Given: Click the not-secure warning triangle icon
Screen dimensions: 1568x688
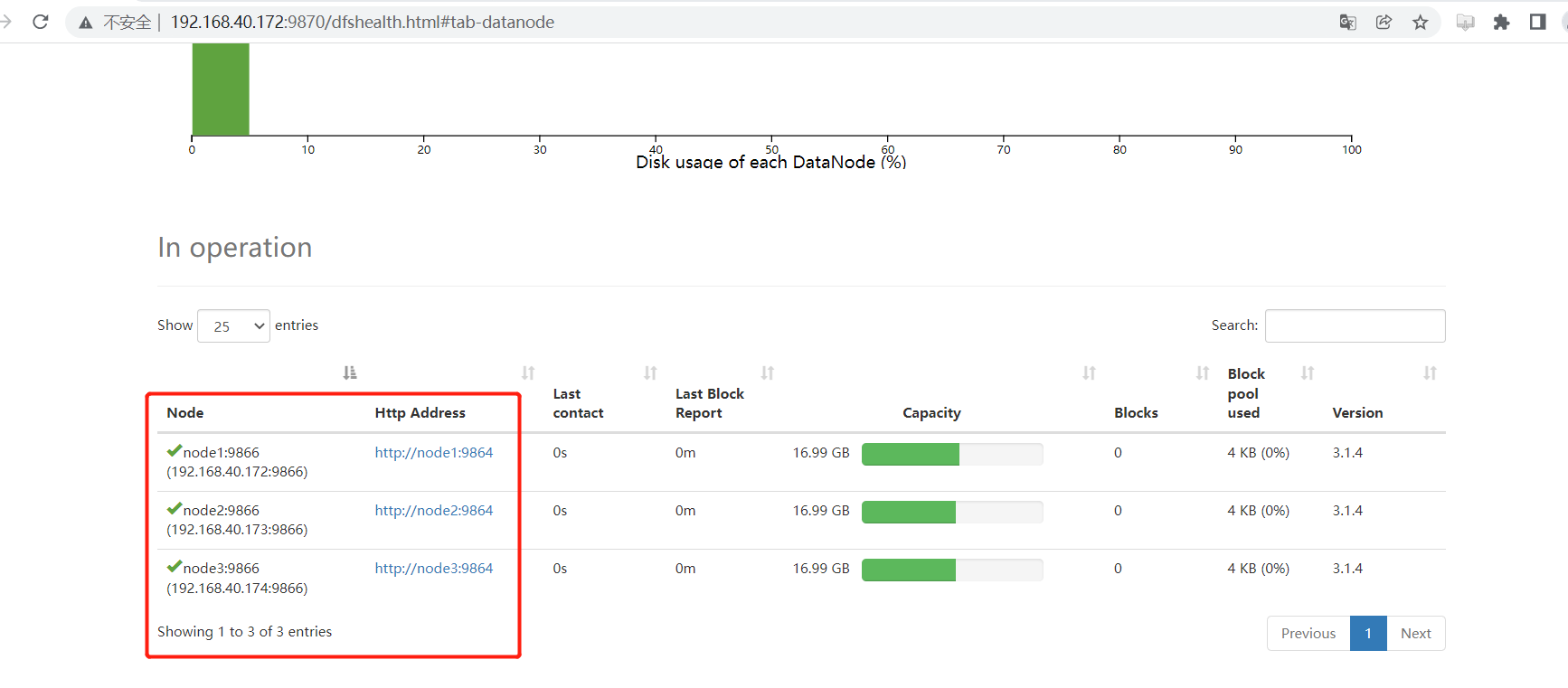Looking at the screenshot, I should (x=86, y=23).
